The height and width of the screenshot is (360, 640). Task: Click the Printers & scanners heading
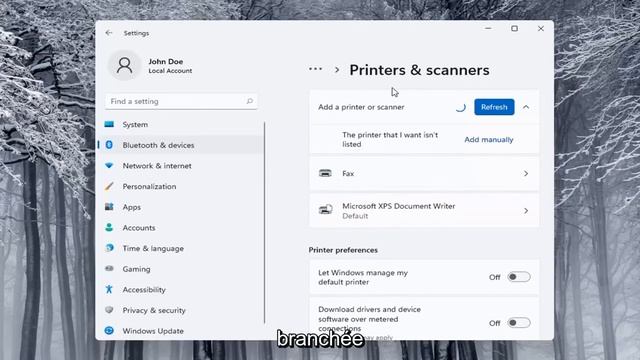point(419,70)
